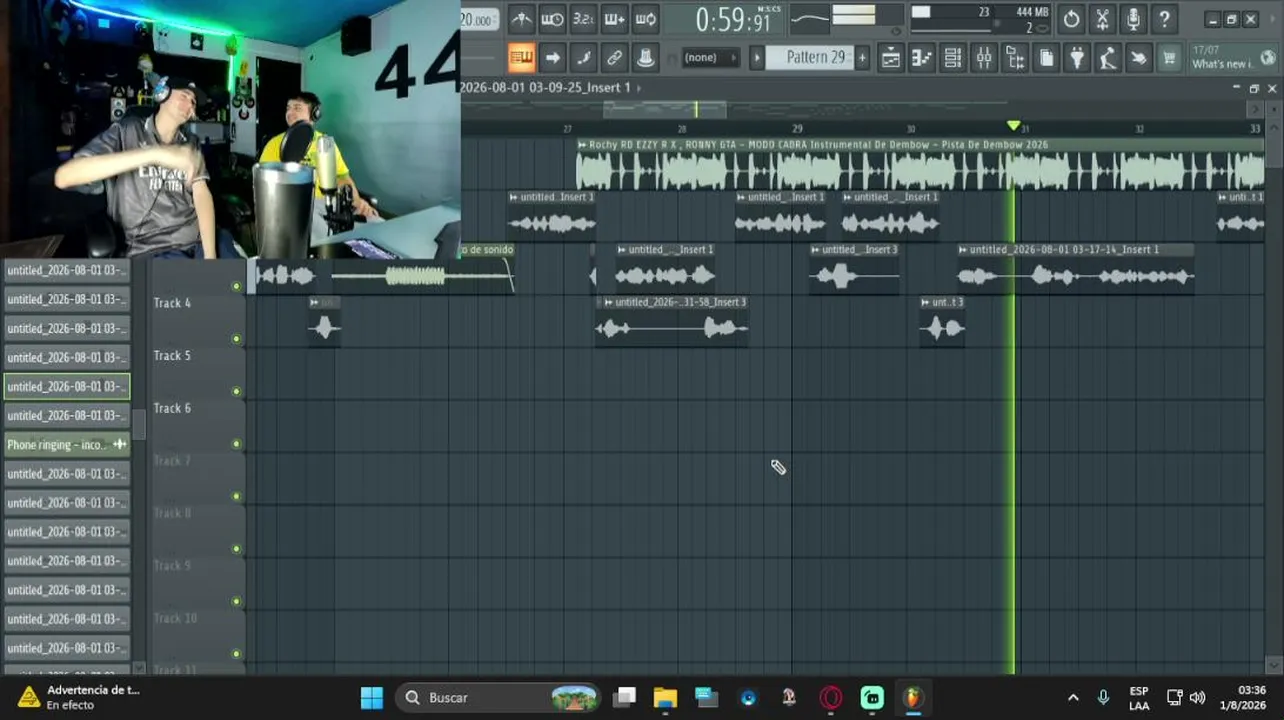This screenshot has height=720, width=1284.
Task: Toggle the metronome in the top toolbar
Action: 521,19
